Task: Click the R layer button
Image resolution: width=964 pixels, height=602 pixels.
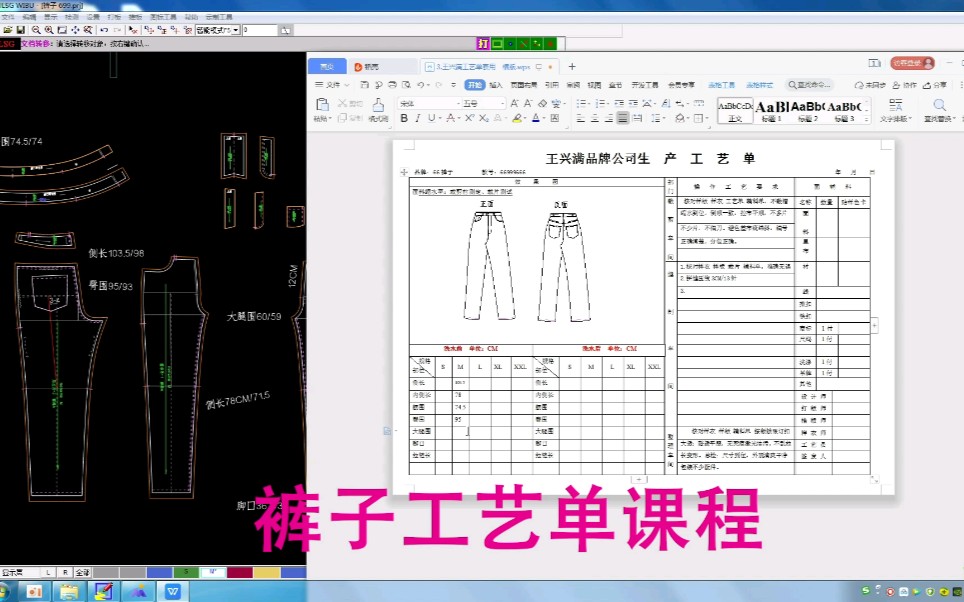Action: pos(65,572)
